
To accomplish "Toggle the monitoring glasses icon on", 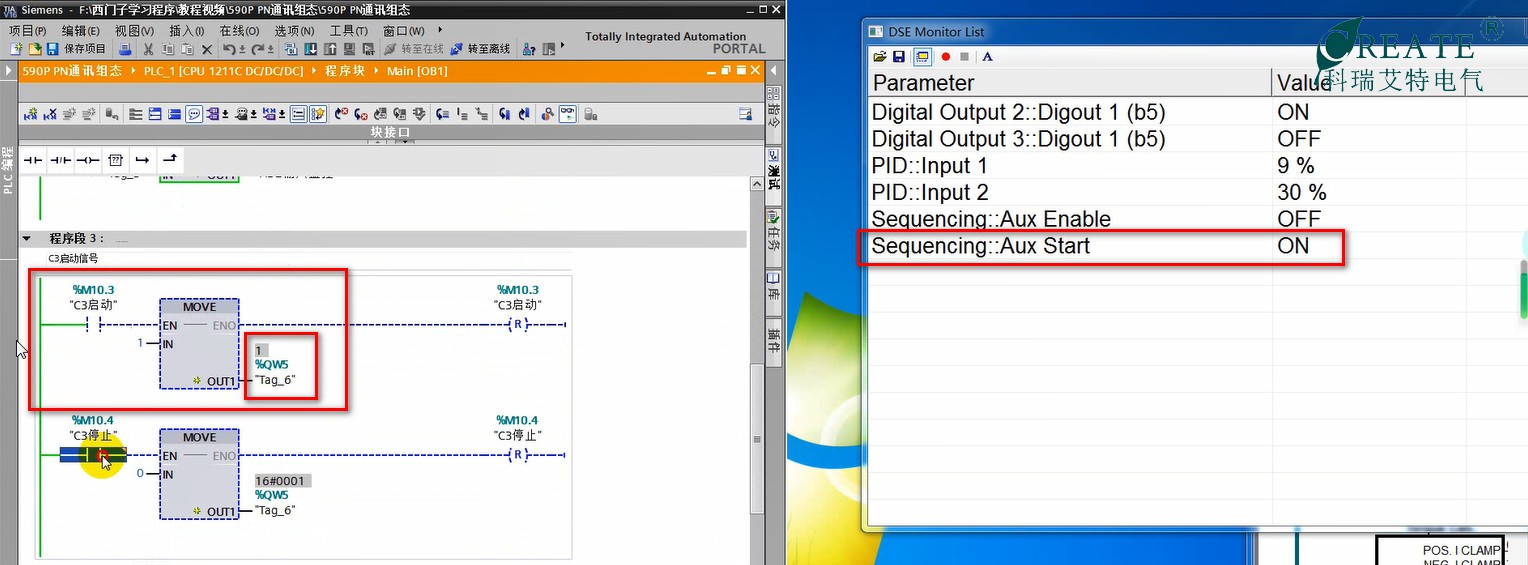I will coord(567,114).
